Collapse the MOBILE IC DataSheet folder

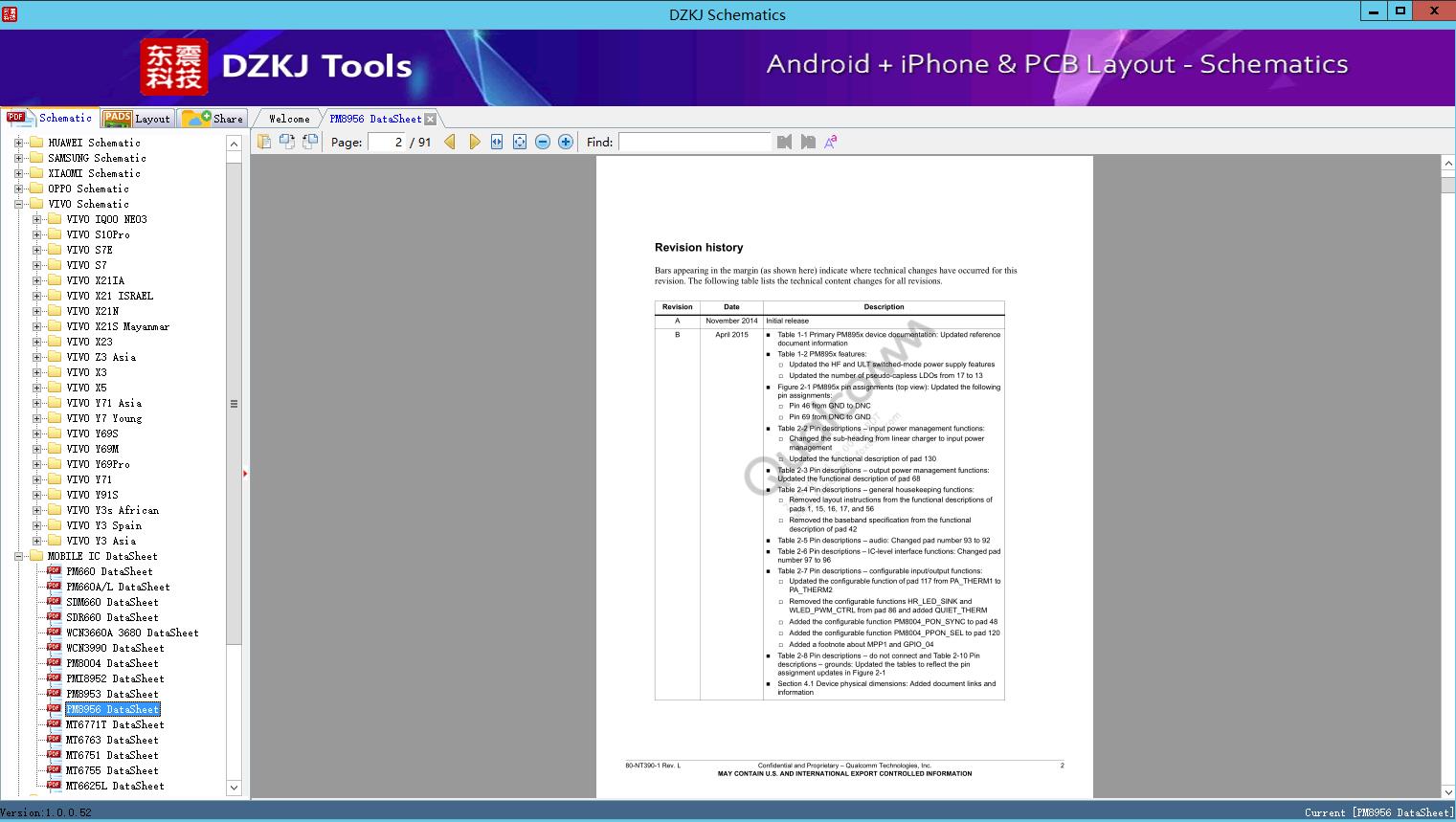(18, 556)
